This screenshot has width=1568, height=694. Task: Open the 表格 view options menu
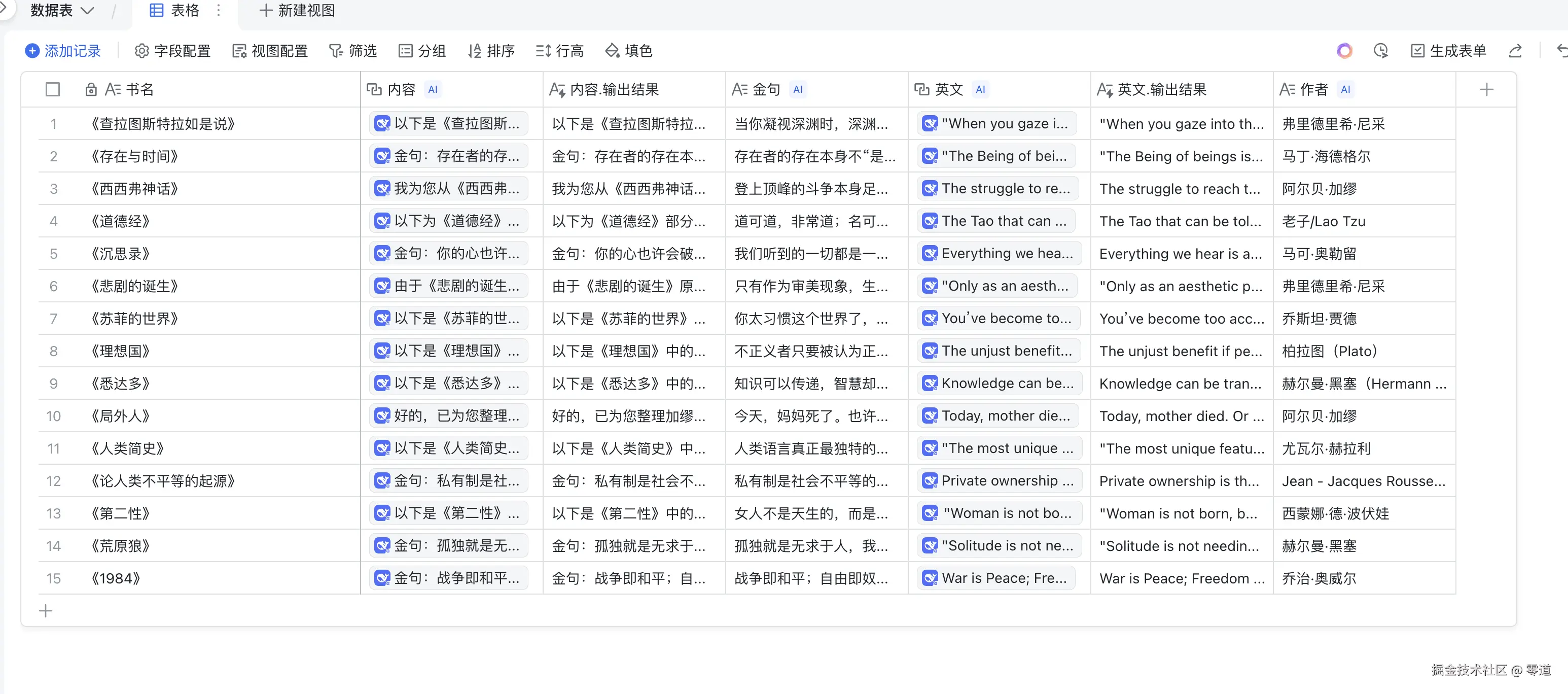[x=219, y=10]
